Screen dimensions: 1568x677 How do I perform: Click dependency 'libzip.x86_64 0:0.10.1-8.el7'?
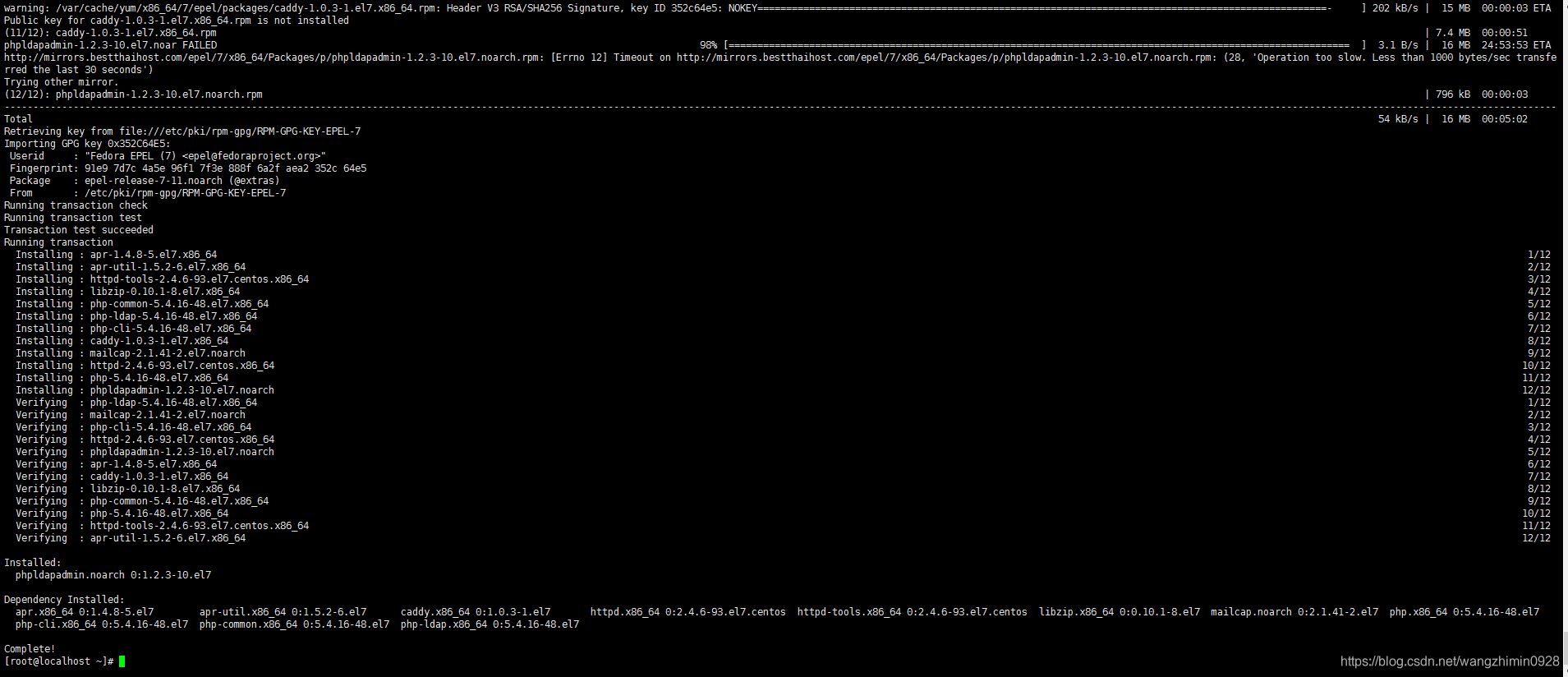1120,612
